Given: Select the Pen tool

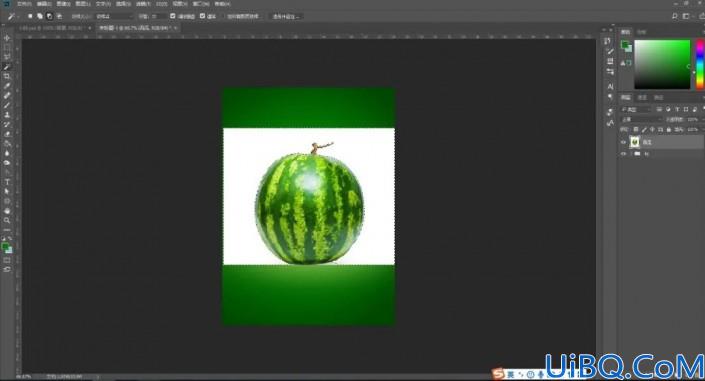Looking at the screenshot, I should pos(7,172).
